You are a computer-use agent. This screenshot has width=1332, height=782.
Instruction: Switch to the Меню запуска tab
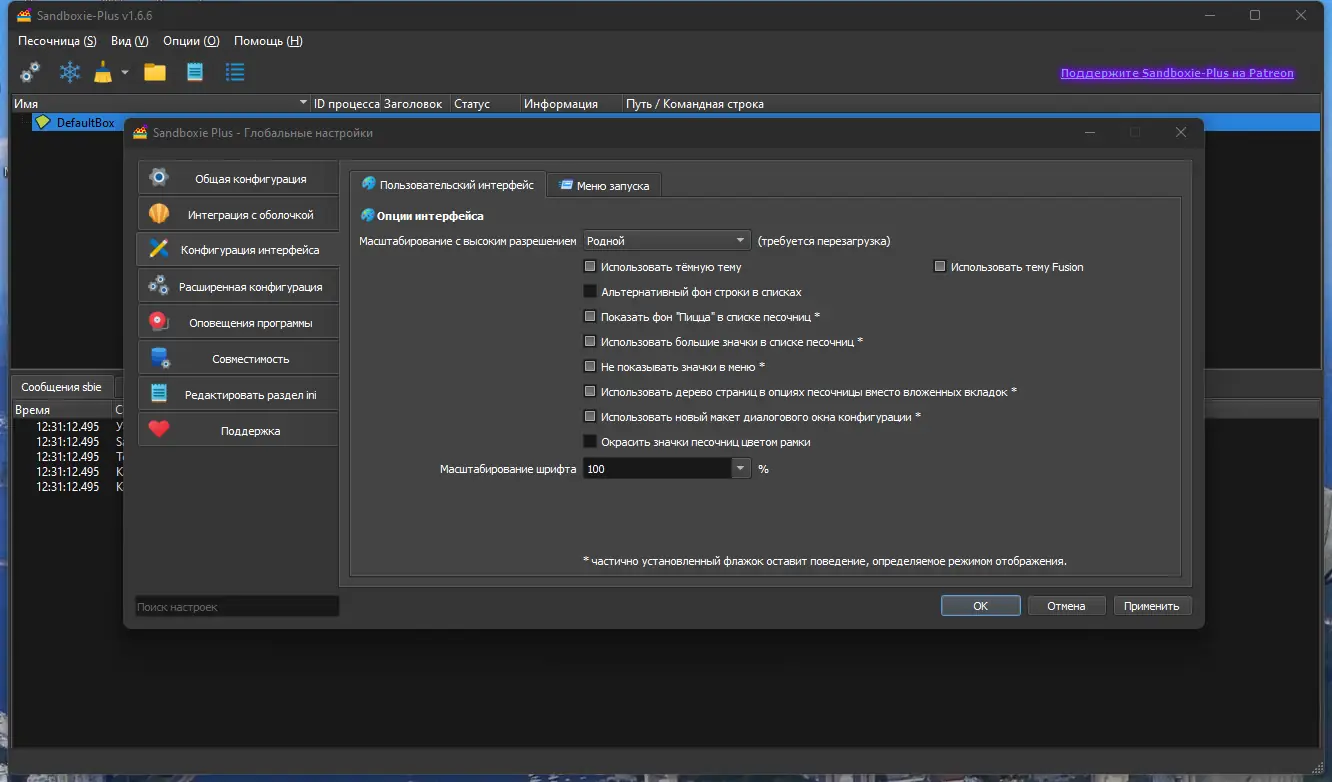[604, 186]
